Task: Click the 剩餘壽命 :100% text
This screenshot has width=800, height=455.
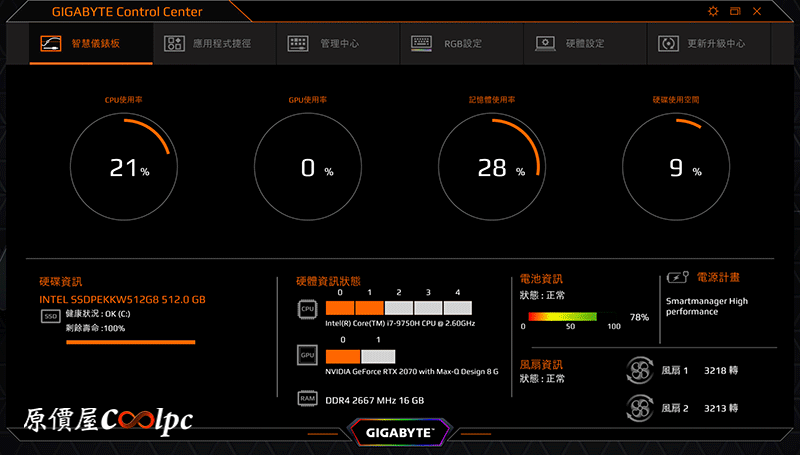Action: [x=95, y=328]
